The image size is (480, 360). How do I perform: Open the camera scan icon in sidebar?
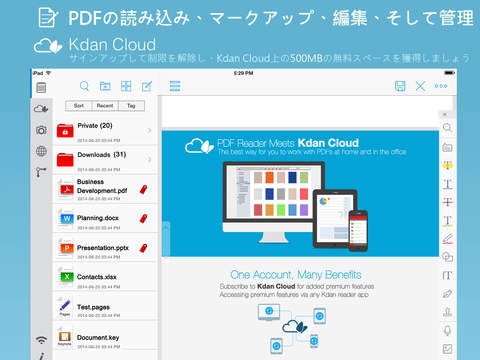pyautogui.click(x=41, y=130)
